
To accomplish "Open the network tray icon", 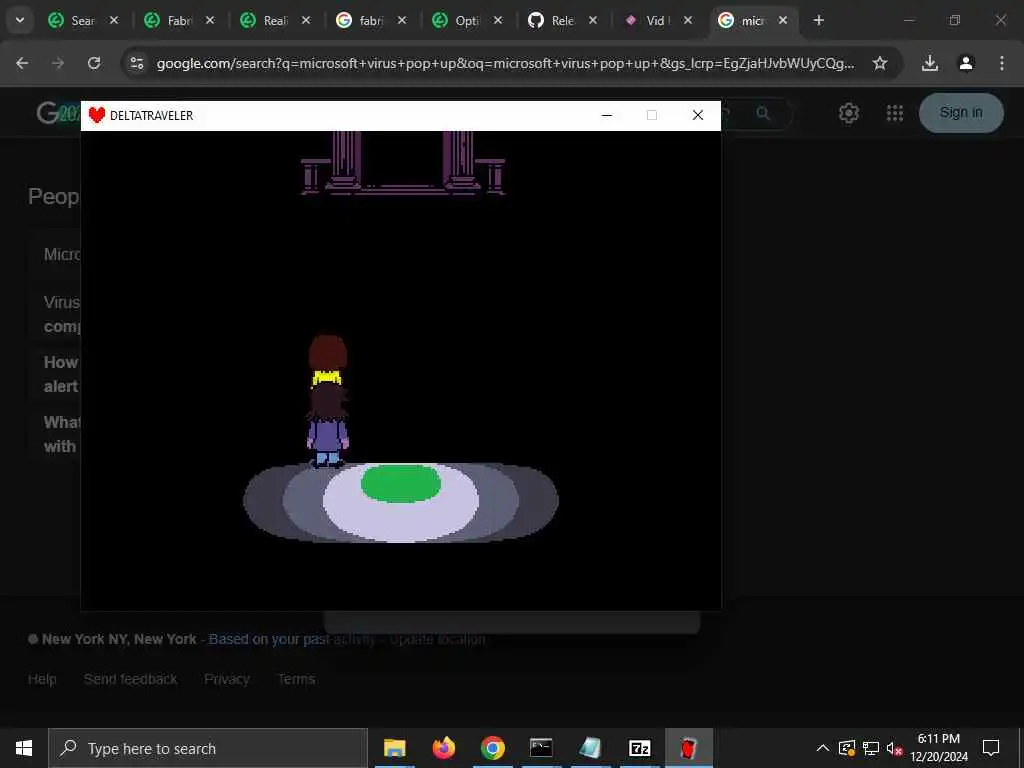I will (871, 748).
